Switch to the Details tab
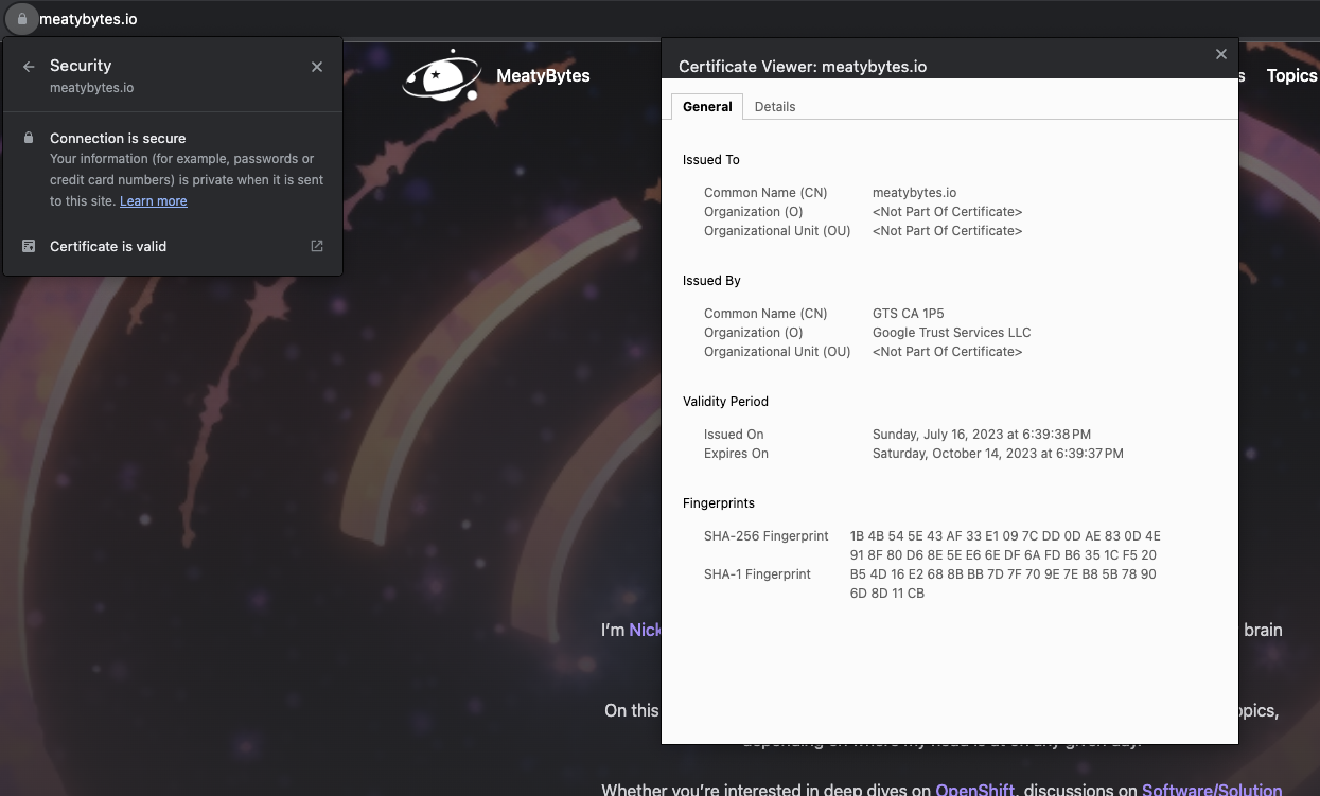This screenshot has width=1320, height=796. (x=775, y=106)
